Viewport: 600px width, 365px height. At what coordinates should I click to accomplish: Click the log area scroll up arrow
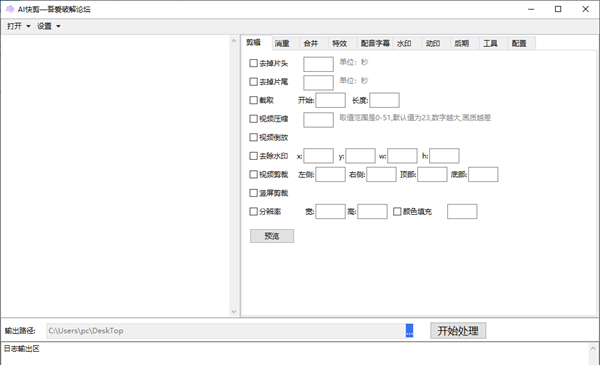[x=593, y=349]
